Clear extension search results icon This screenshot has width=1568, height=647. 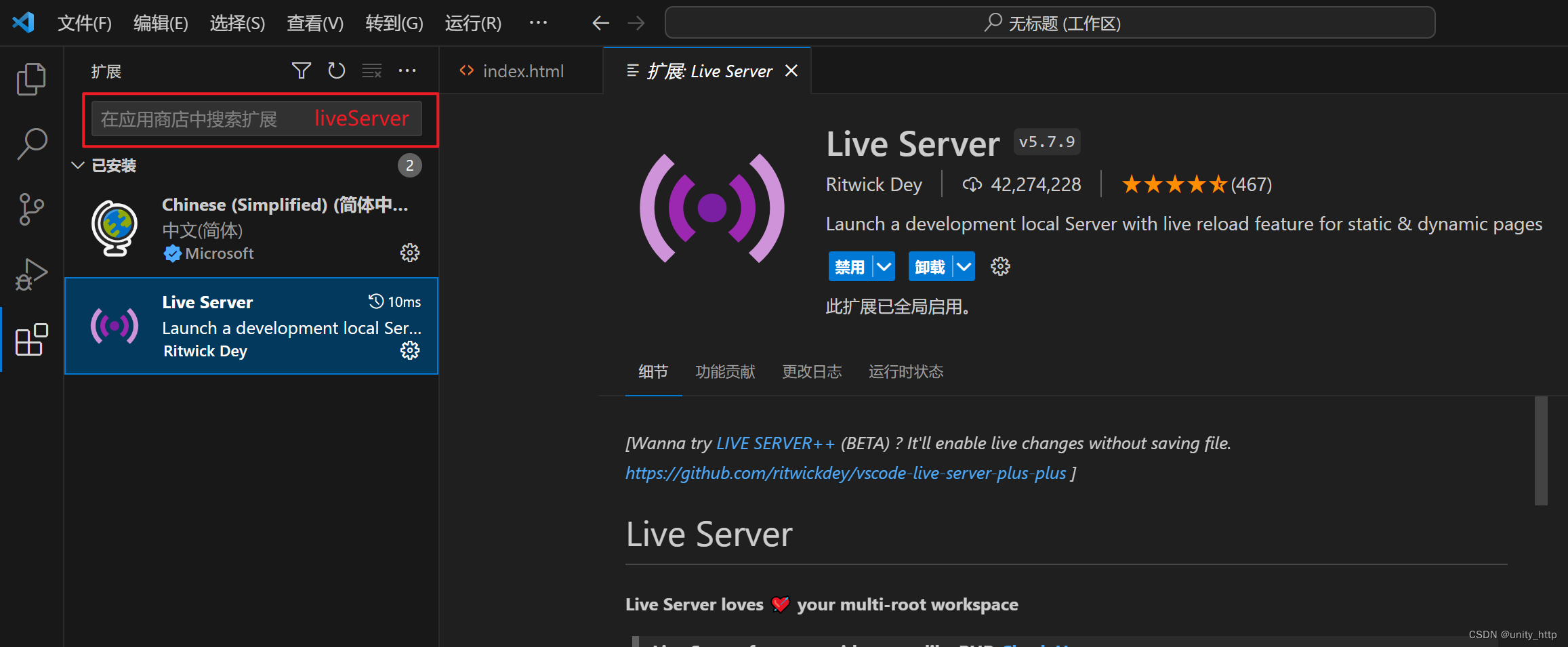pos(371,70)
